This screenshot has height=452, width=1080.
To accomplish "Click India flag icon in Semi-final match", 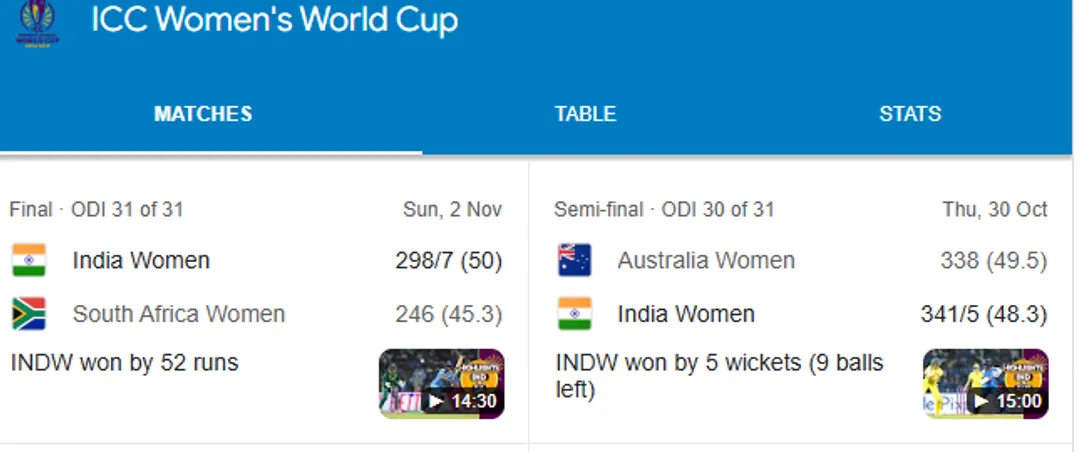I will pos(574,314).
